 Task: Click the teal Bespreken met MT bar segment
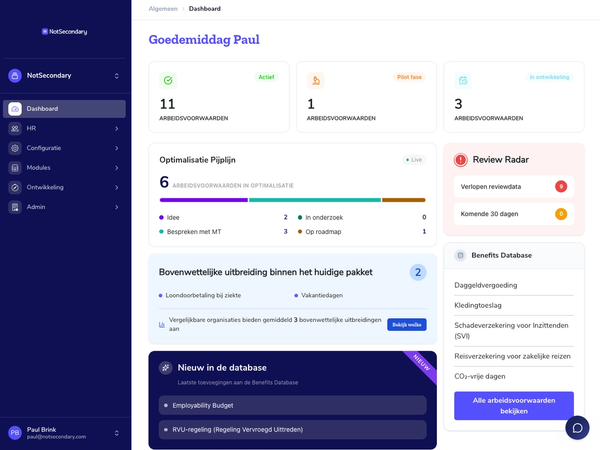click(x=315, y=200)
